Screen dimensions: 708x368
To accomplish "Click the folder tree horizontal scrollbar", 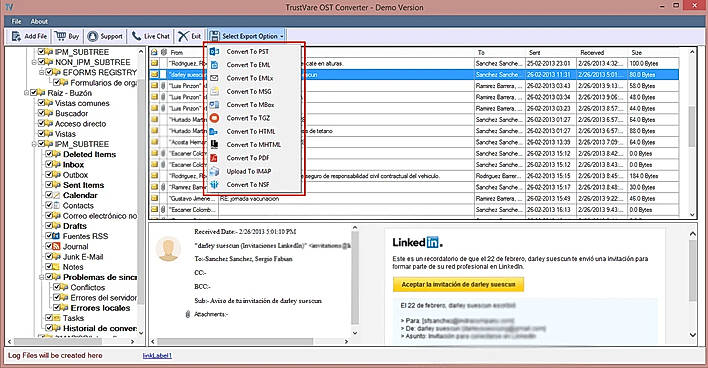I will coord(72,342).
